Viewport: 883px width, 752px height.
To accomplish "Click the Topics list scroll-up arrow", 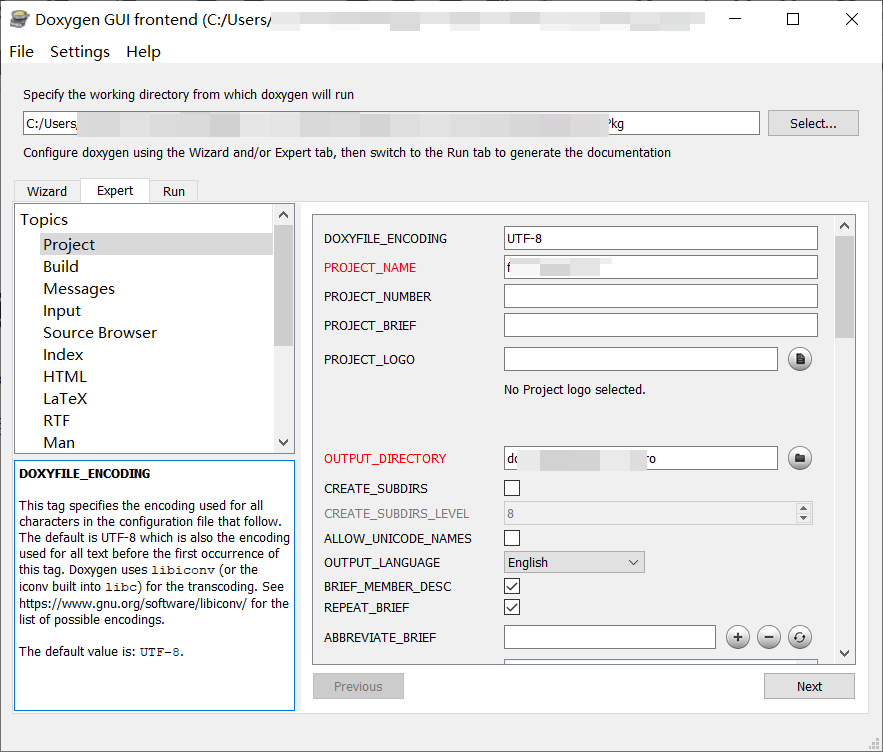I will pos(283,215).
